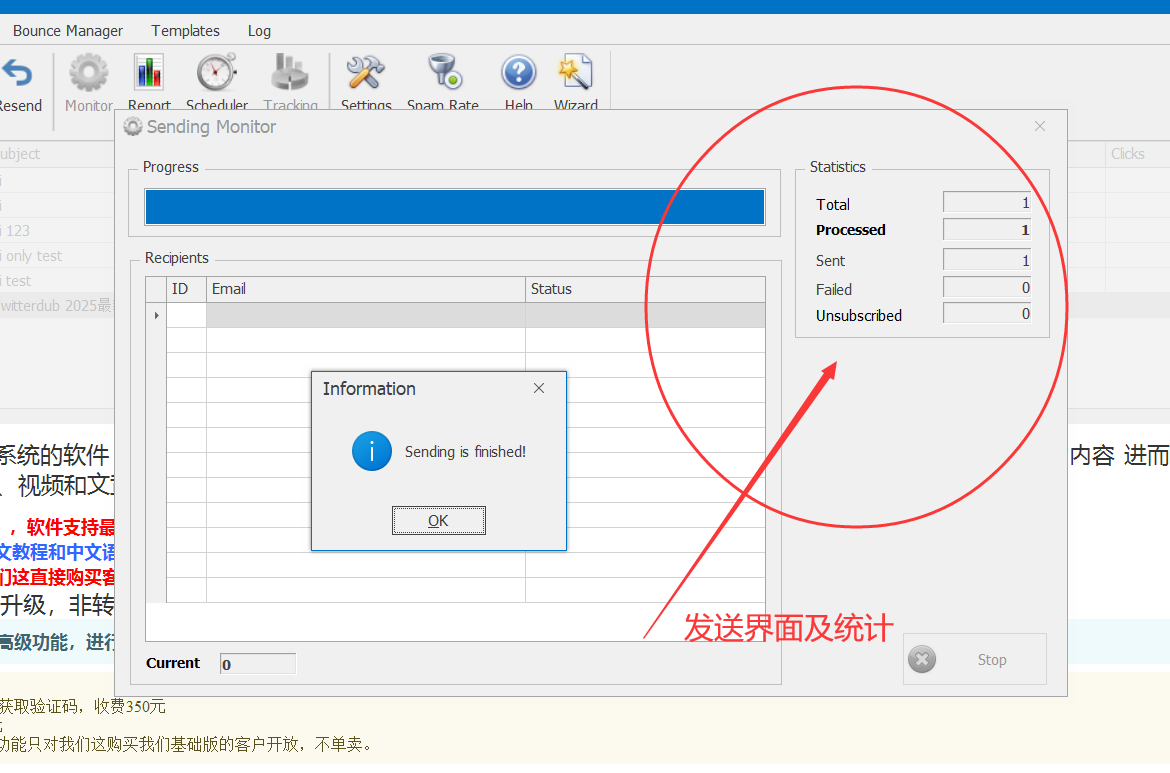The width and height of the screenshot is (1170, 773).
Task: Click the gray stop circle icon
Action: pos(921,659)
